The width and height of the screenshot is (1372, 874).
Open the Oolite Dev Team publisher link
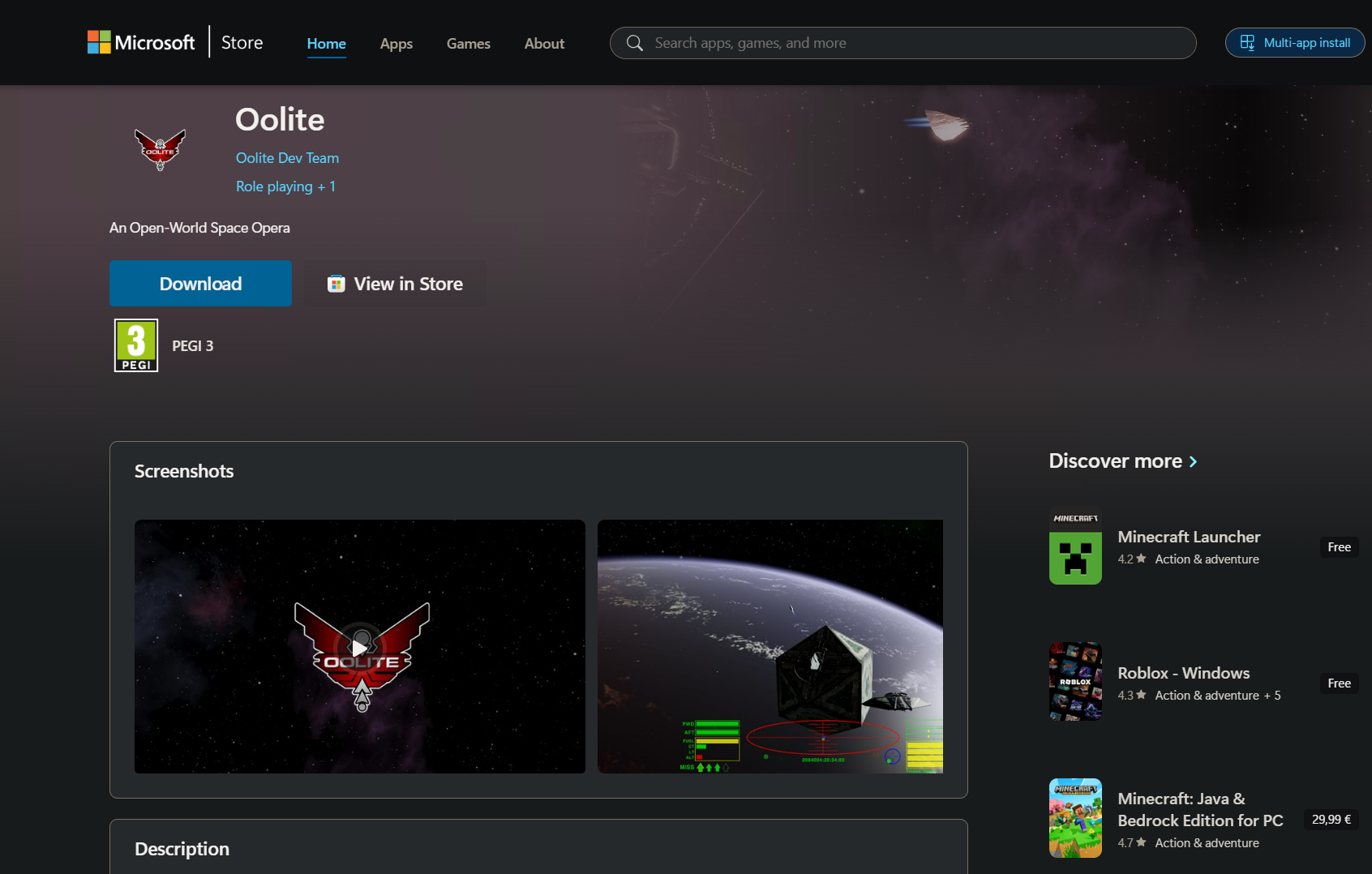pyautogui.click(x=287, y=158)
